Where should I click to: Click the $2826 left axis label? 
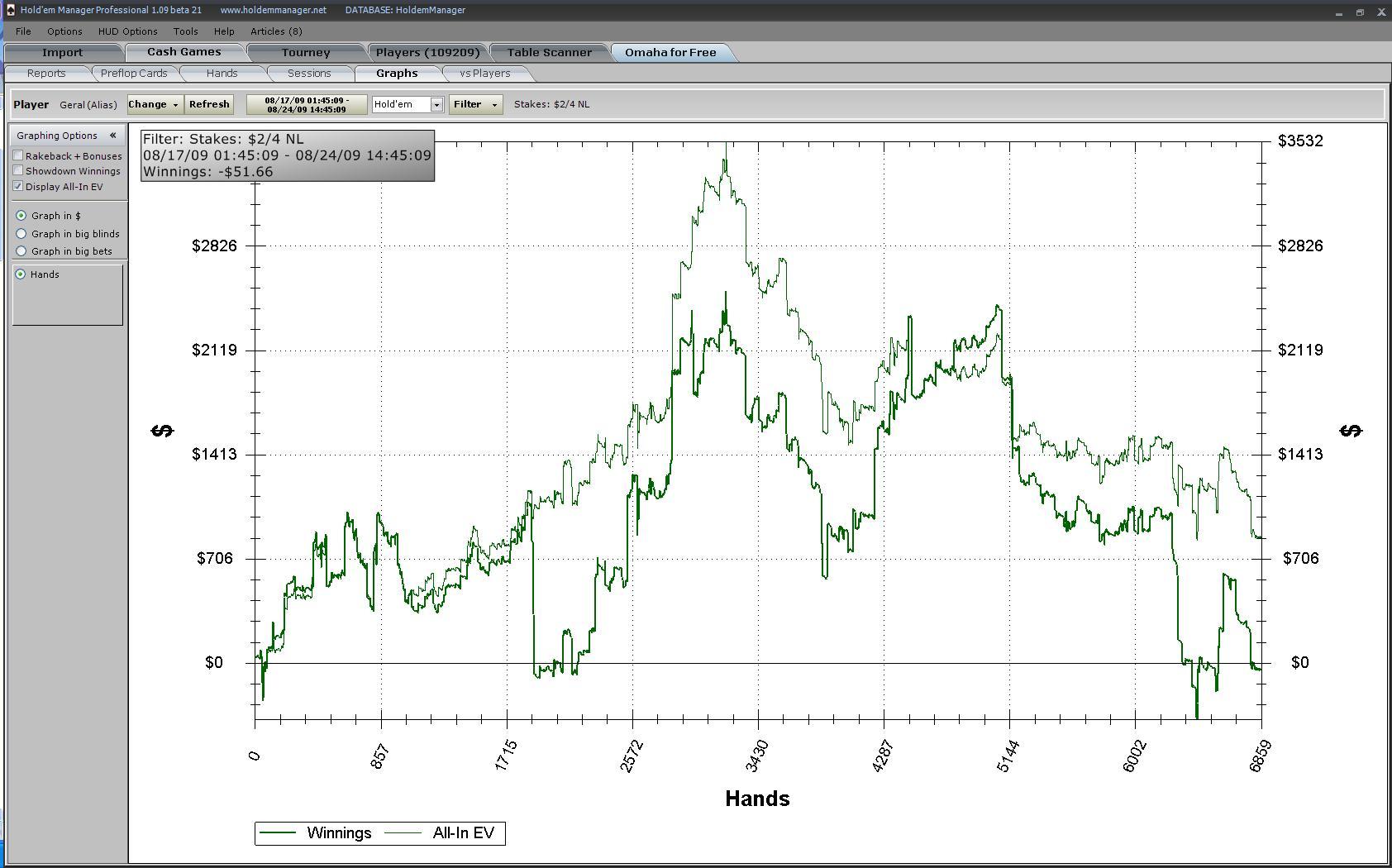[214, 246]
